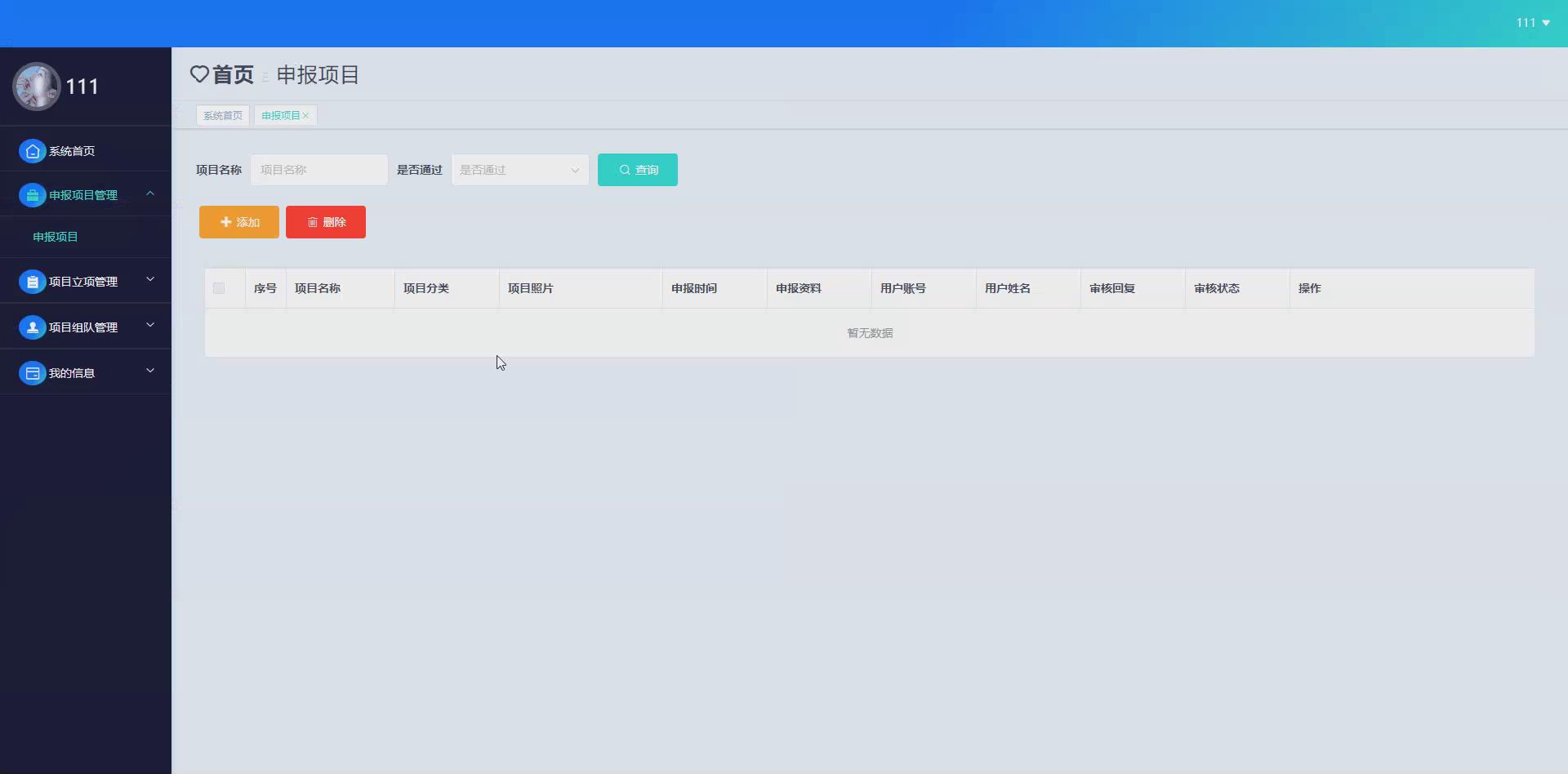The image size is (1568, 774).
Task: Toggle the select-all checkbox in table header
Action: (x=218, y=288)
